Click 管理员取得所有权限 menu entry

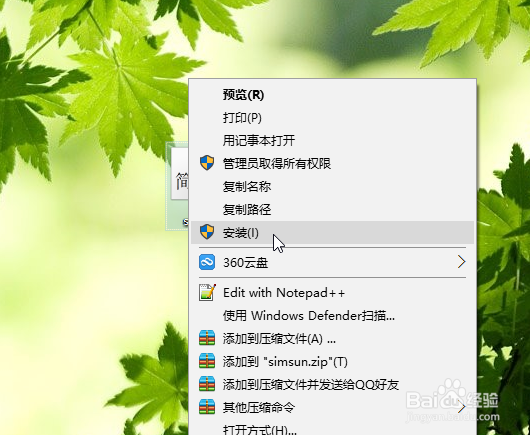click(332, 164)
